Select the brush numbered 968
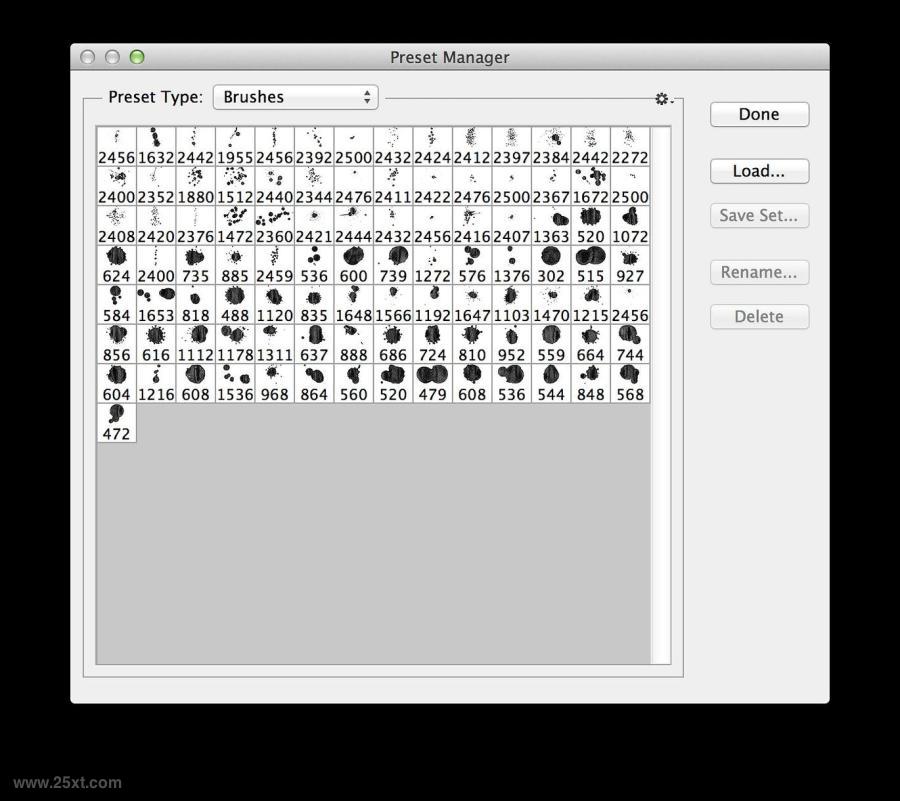The height and width of the screenshot is (801, 900). tap(274, 384)
